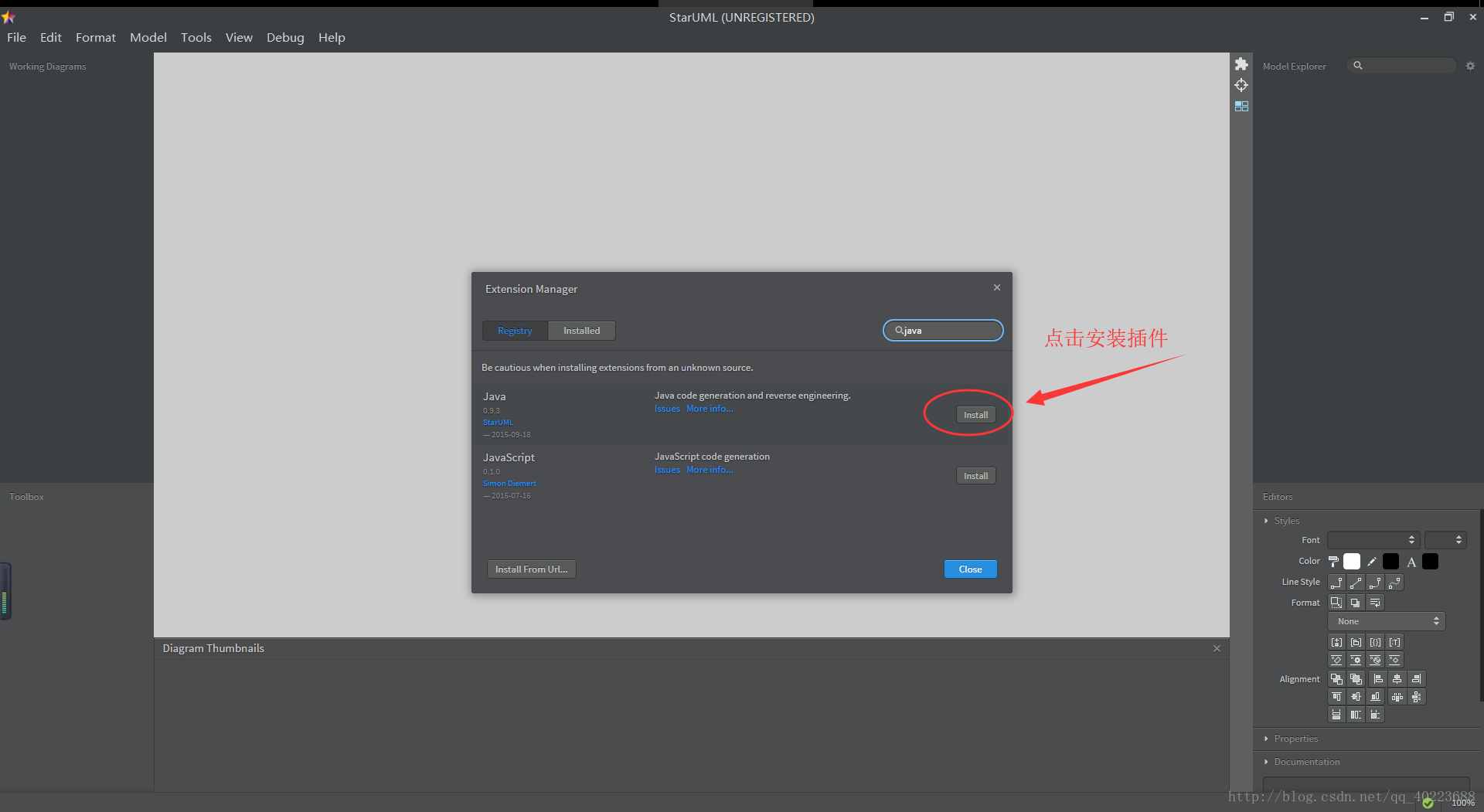Click the white fill color swatch
The image size is (1484, 812).
pyautogui.click(x=1352, y=562)
